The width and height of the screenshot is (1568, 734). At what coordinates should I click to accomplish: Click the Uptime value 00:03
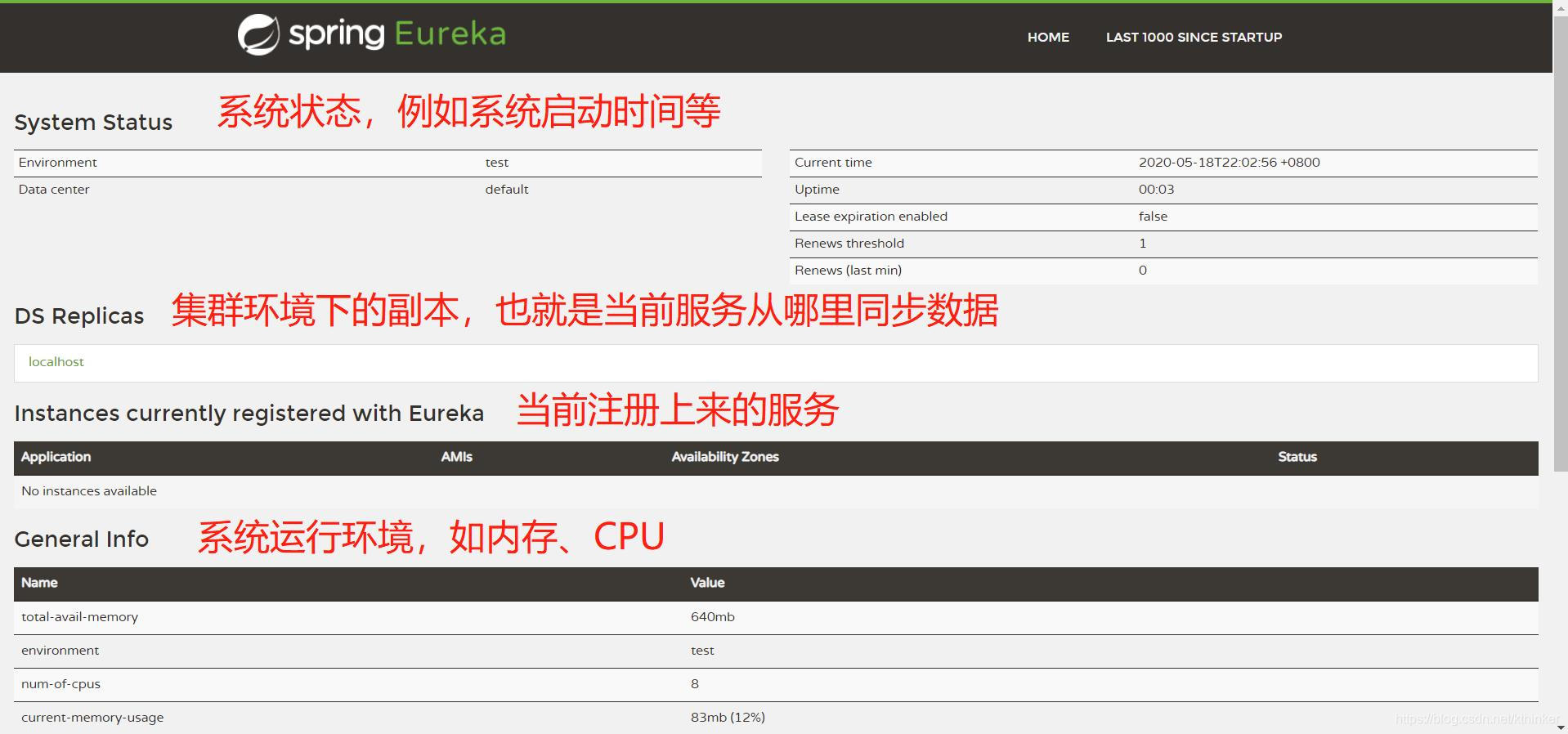pos(1156,189)
